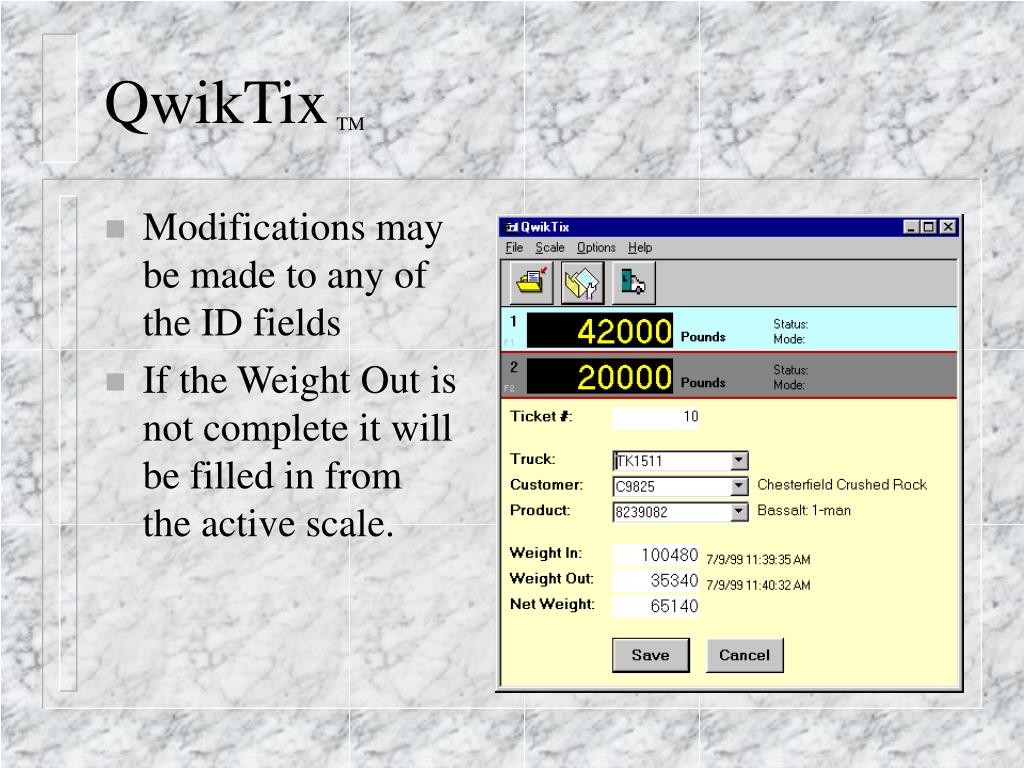Screen dimensions: 1024x768
Task: Open the Scale menu
Action: [x=550, y=248]
